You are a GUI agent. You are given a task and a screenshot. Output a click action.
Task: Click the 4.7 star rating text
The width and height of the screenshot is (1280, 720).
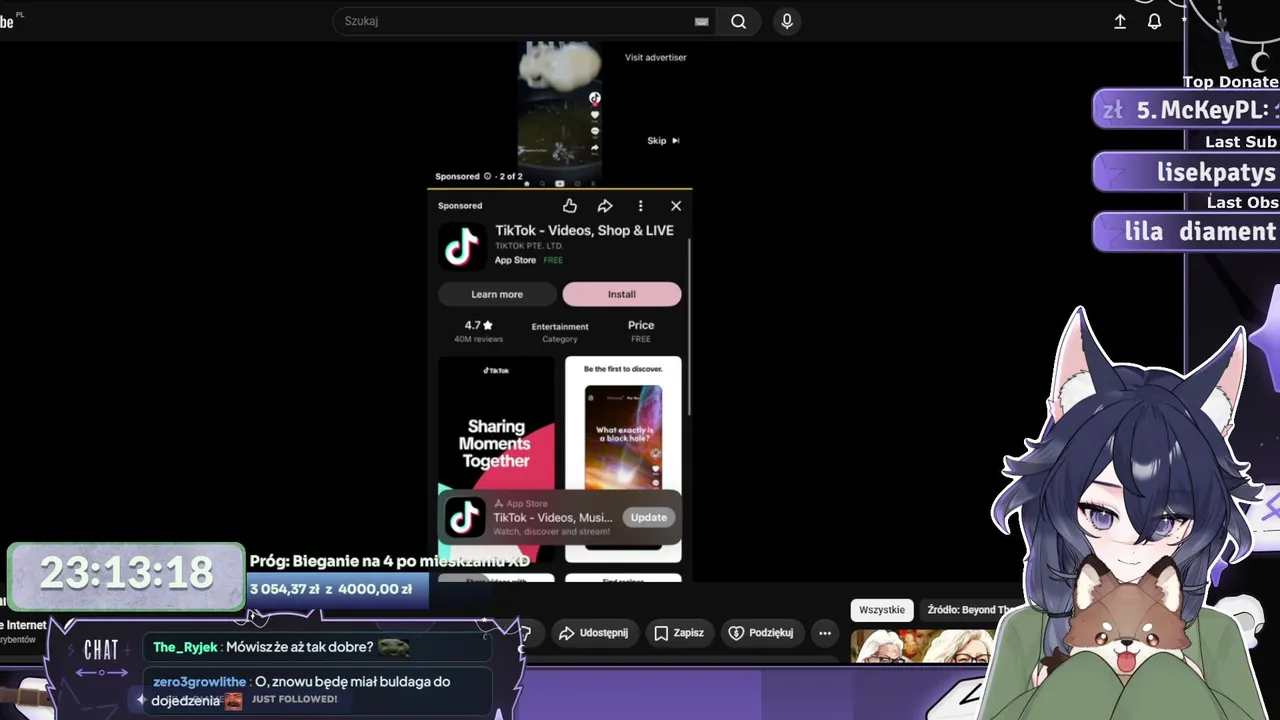pos(479,326)
